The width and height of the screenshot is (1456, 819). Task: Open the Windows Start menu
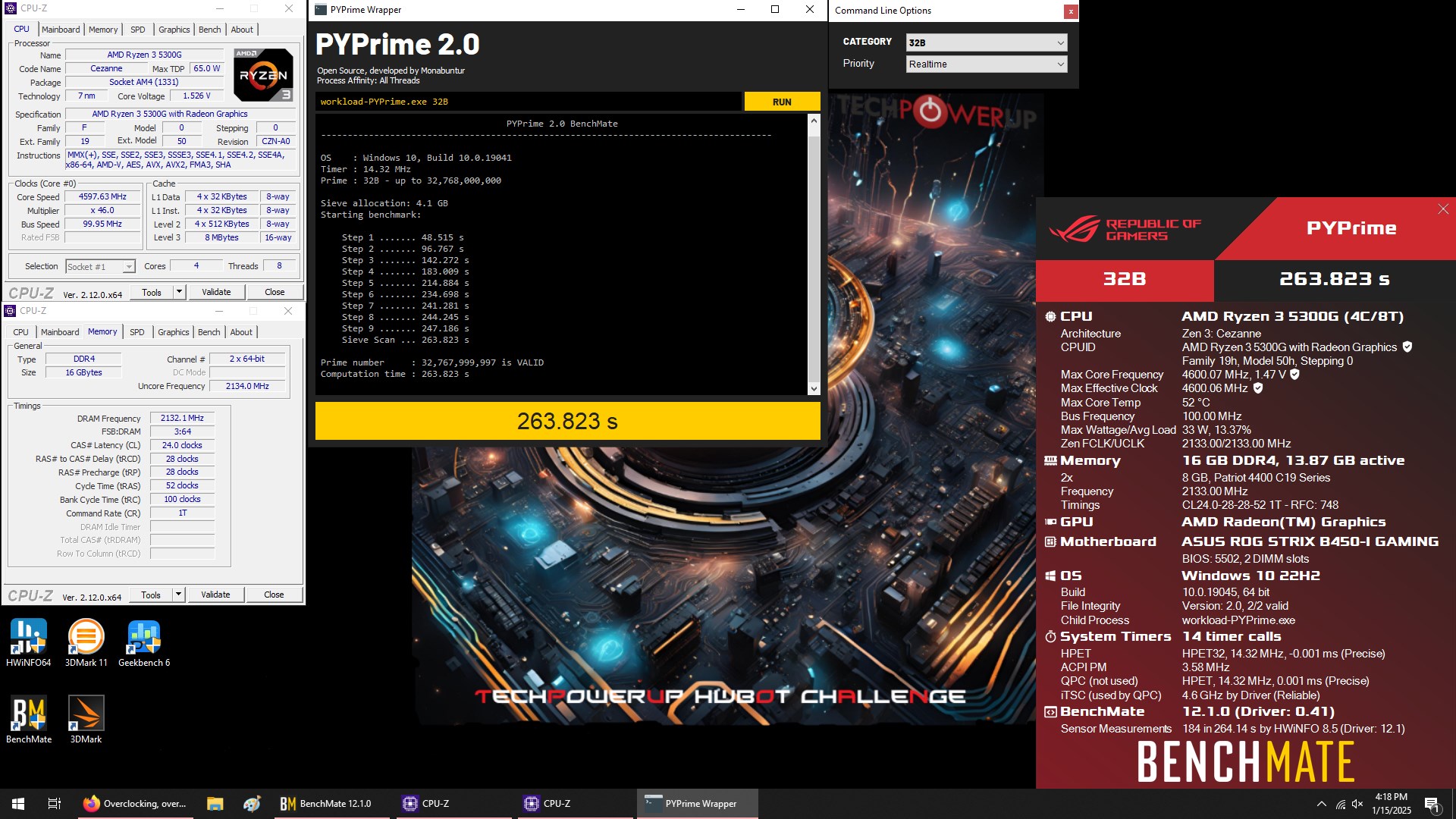click(18, 804)
